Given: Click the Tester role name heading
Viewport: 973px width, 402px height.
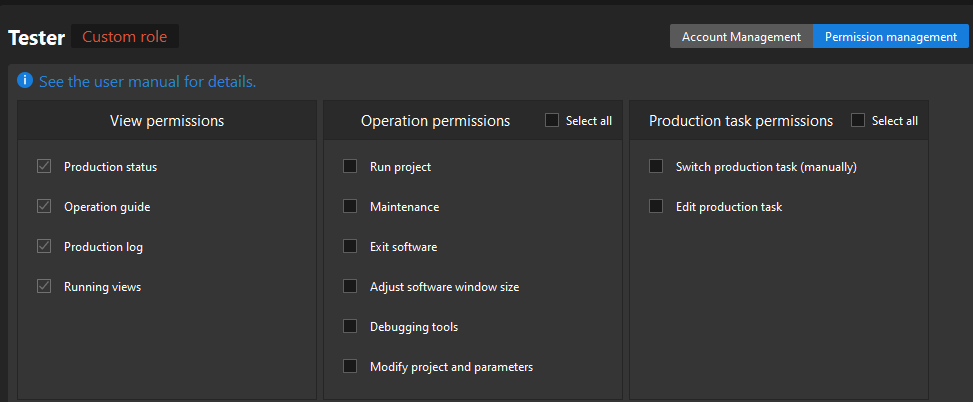Looking at the screenshot, I should tap(37, 37).
